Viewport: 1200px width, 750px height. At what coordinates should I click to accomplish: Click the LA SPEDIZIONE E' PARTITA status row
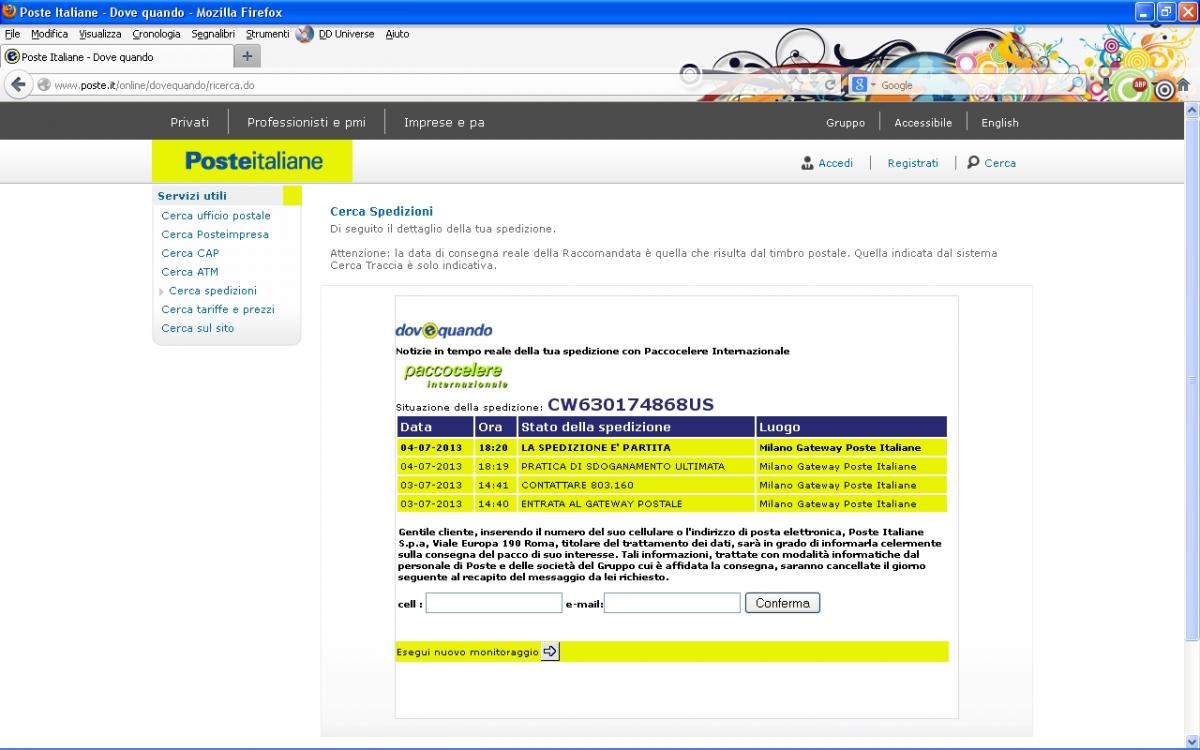[x=672, y=447]
